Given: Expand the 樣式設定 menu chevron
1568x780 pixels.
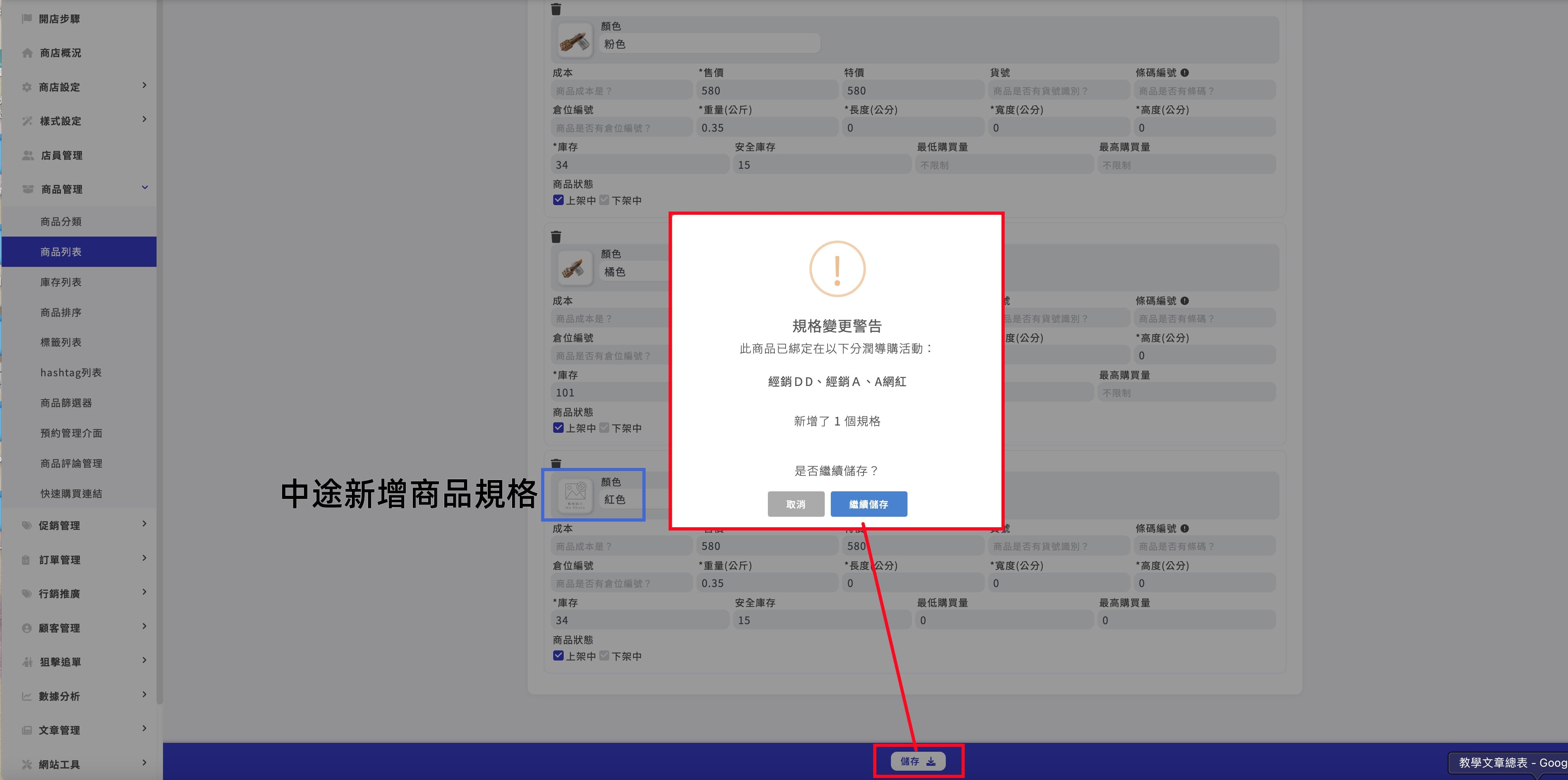Looking at the screenshot, I should point(144,120).
